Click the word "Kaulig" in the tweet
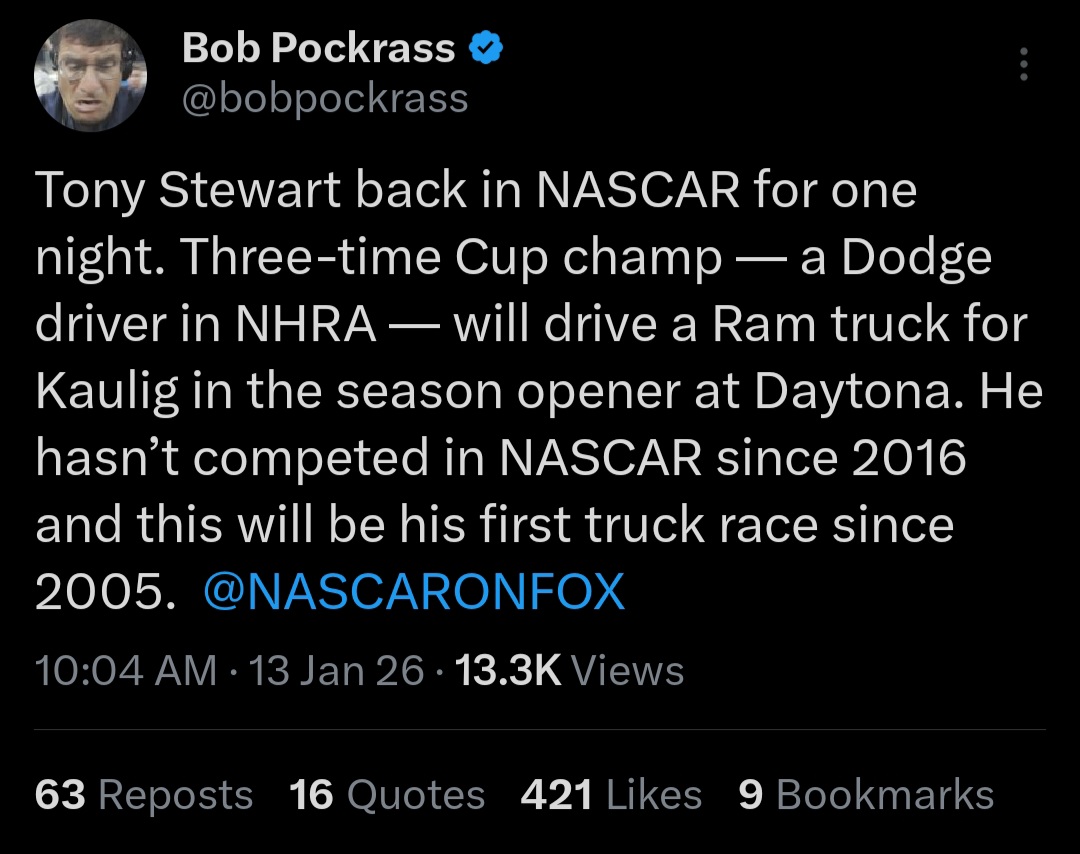 point(107,391)
